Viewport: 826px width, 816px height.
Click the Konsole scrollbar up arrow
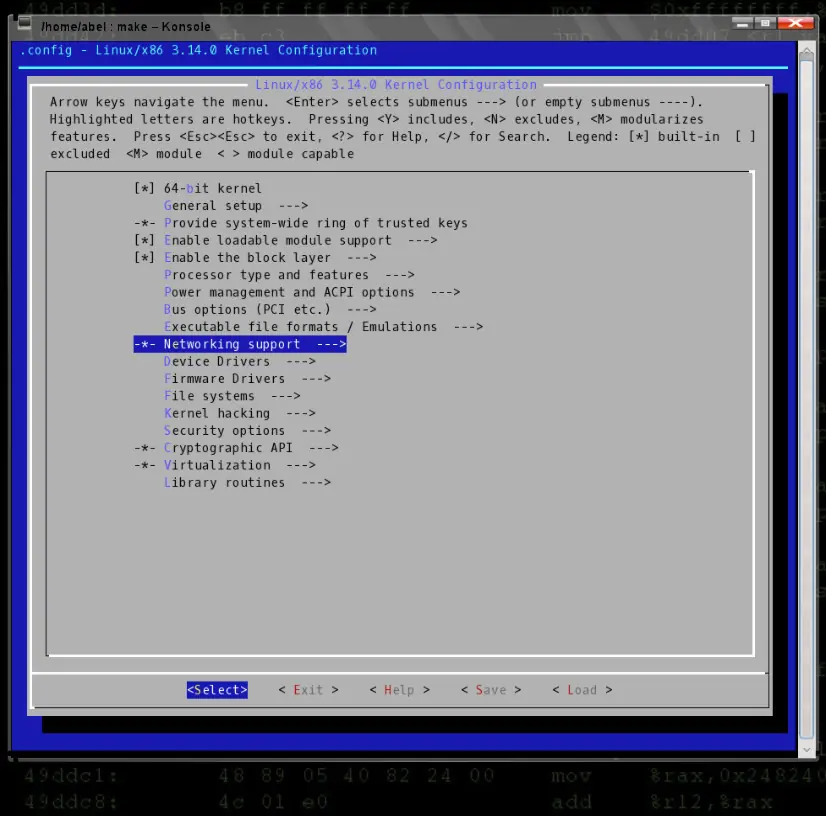coord(807,52)
